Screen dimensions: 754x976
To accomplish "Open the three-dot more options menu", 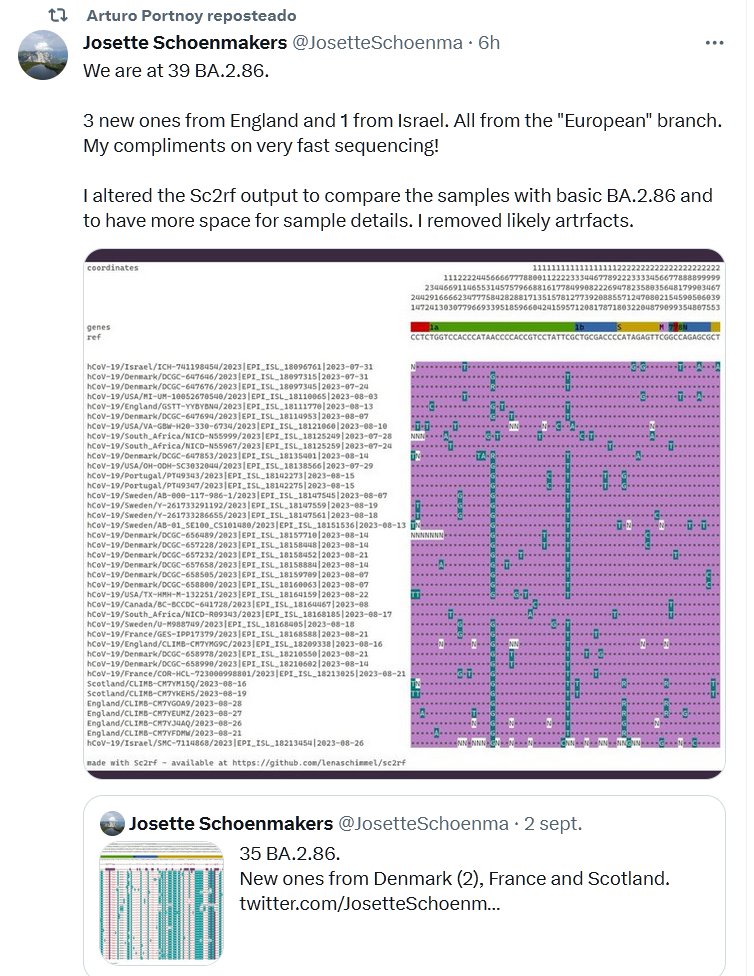I will pos(714,43).
